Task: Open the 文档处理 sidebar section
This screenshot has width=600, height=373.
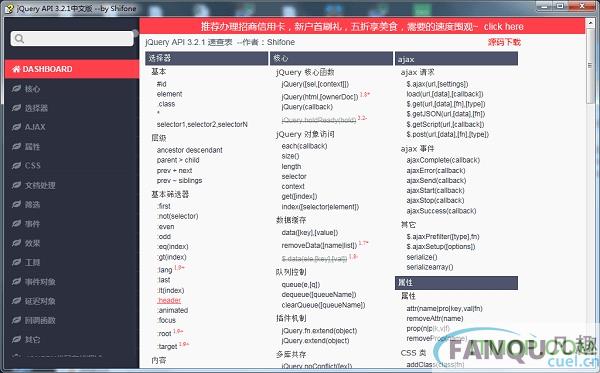Action: (40, 185)
